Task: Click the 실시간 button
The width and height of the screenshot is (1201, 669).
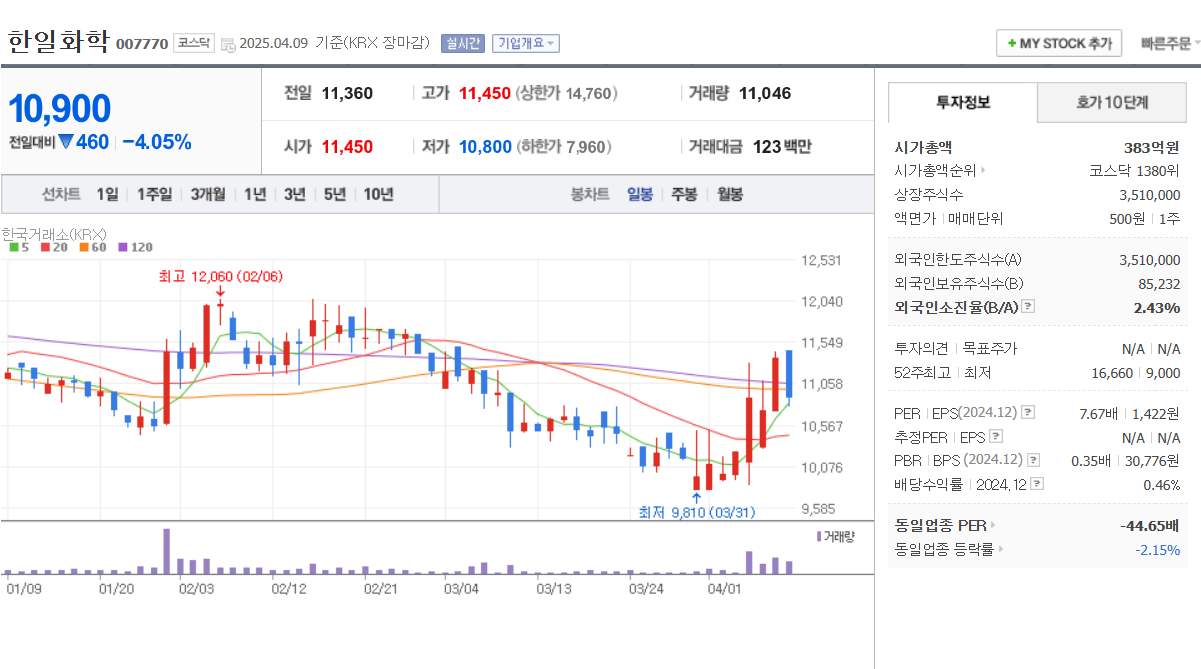Action: (466, 42)
